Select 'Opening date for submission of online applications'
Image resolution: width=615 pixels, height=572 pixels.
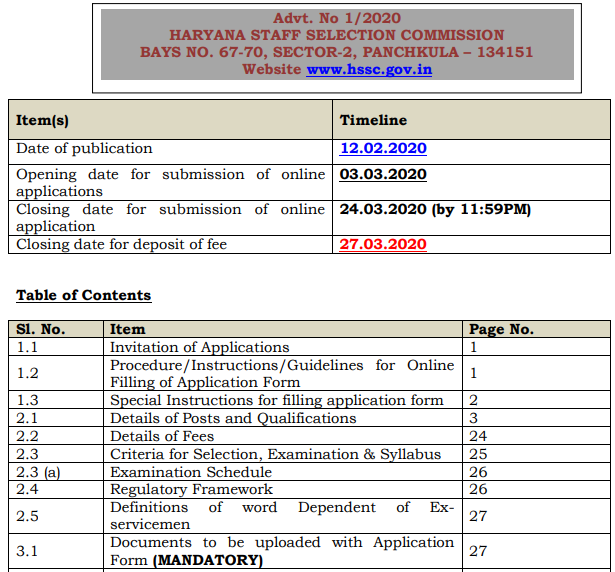pyautogui.click(x=171, y=183)
